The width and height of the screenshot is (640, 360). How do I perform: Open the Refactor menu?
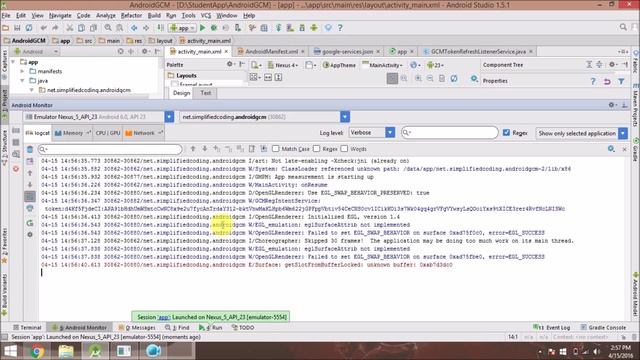pos(131,16)
